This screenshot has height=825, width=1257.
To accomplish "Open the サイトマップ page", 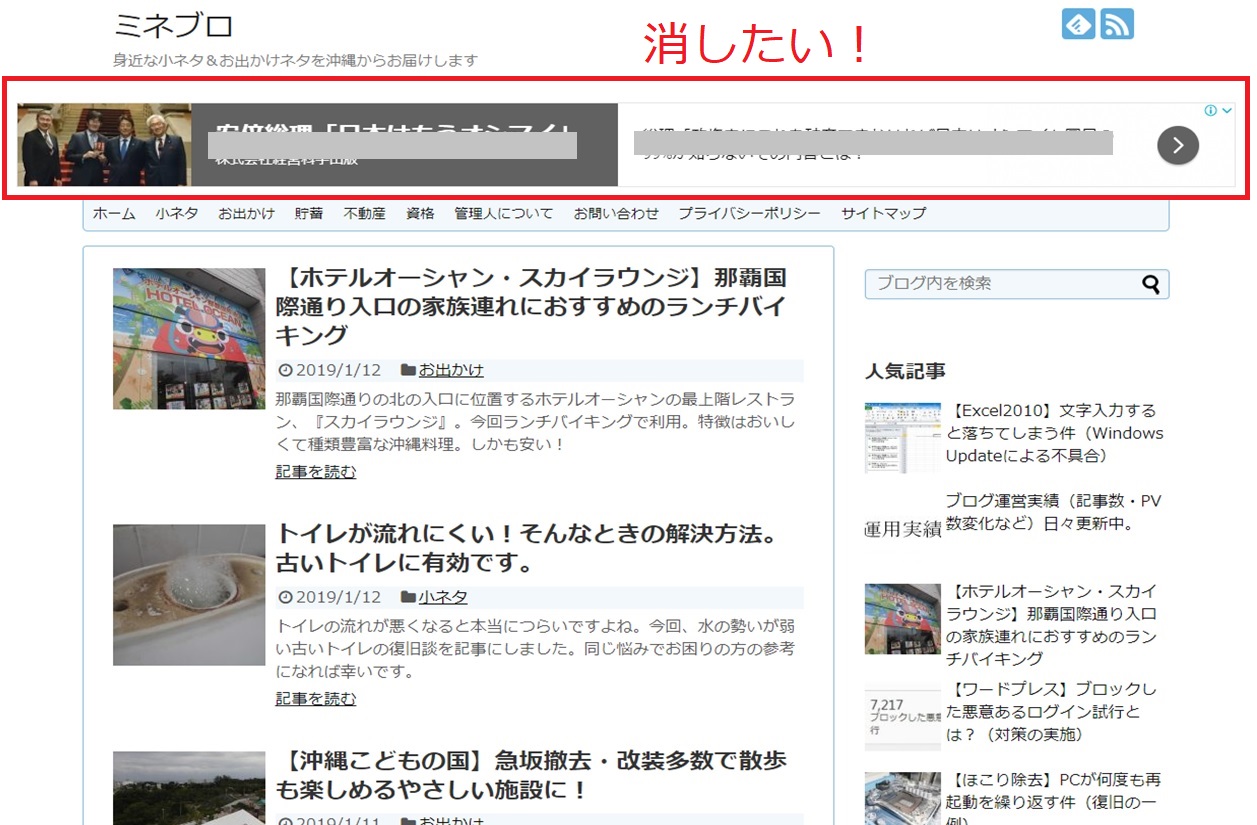I will pyautogui.click(x=883, y=213).
